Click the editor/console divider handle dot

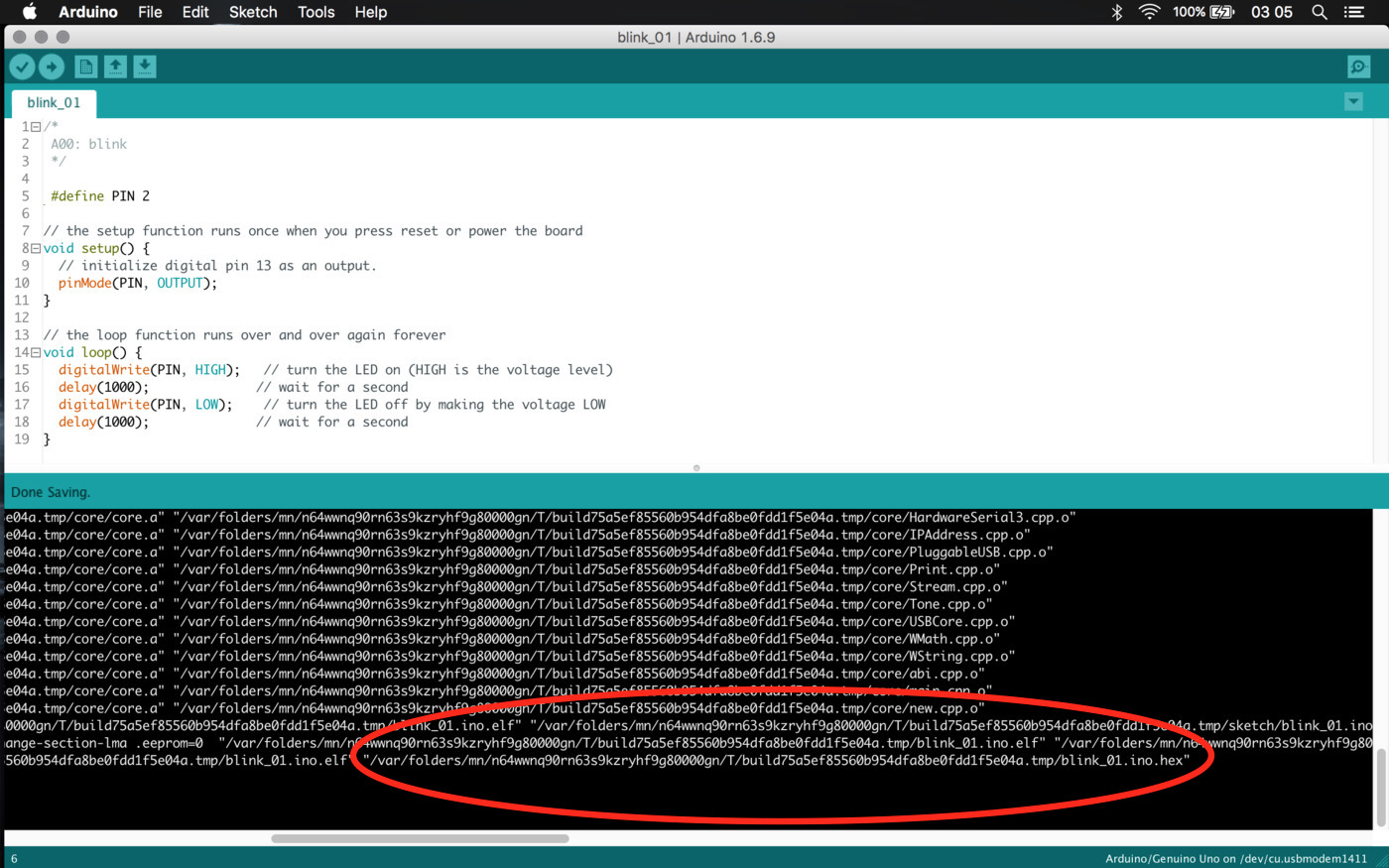[696, 467]
